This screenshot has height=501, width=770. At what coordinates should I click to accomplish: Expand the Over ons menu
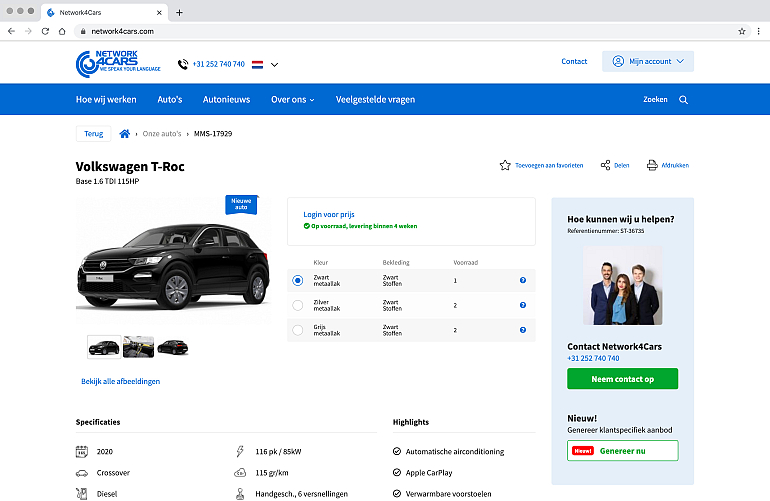click(293, 99)
